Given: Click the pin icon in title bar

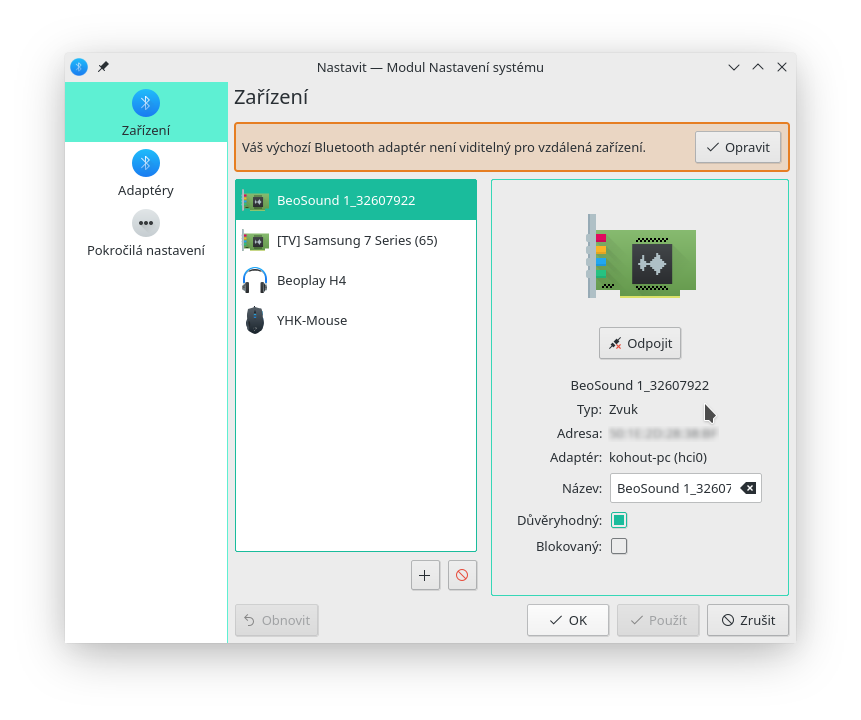Looking at the screenshot, I should click(x=103, y=67).
